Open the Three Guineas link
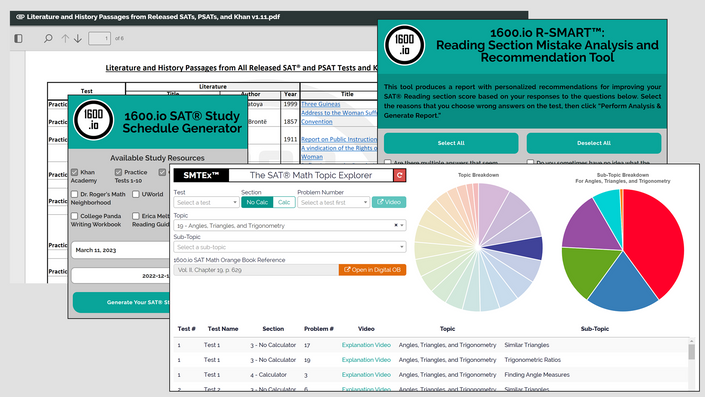 coord(321,104)
